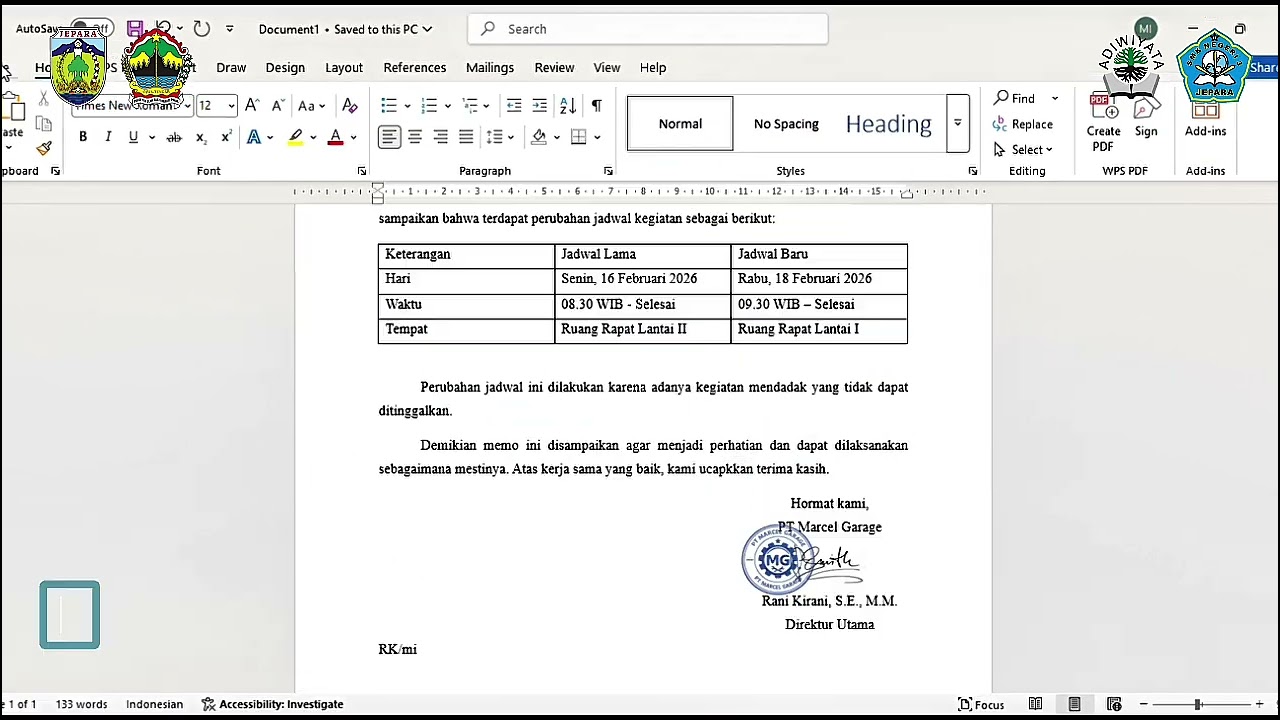
Task: Open Borders dropdown arrow
Action: coord(597,137)
